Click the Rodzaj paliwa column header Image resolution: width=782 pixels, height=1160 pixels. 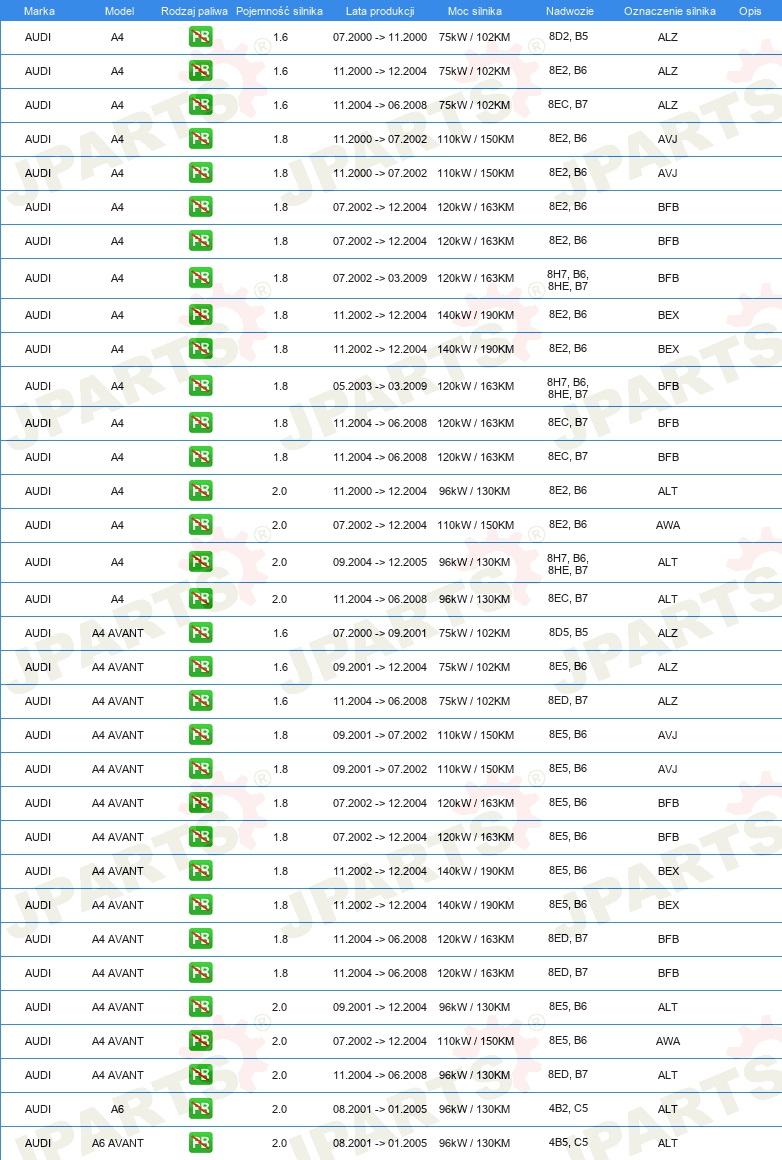click(x=195, y=11)
